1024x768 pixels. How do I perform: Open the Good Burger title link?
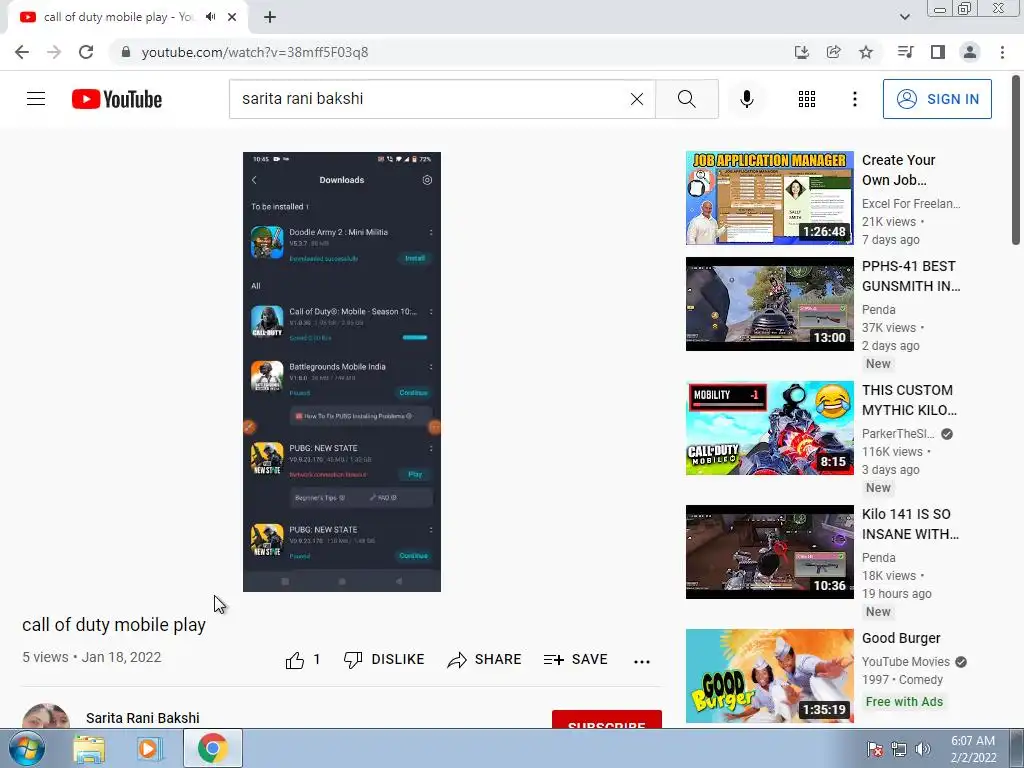(x=901, y=638)
